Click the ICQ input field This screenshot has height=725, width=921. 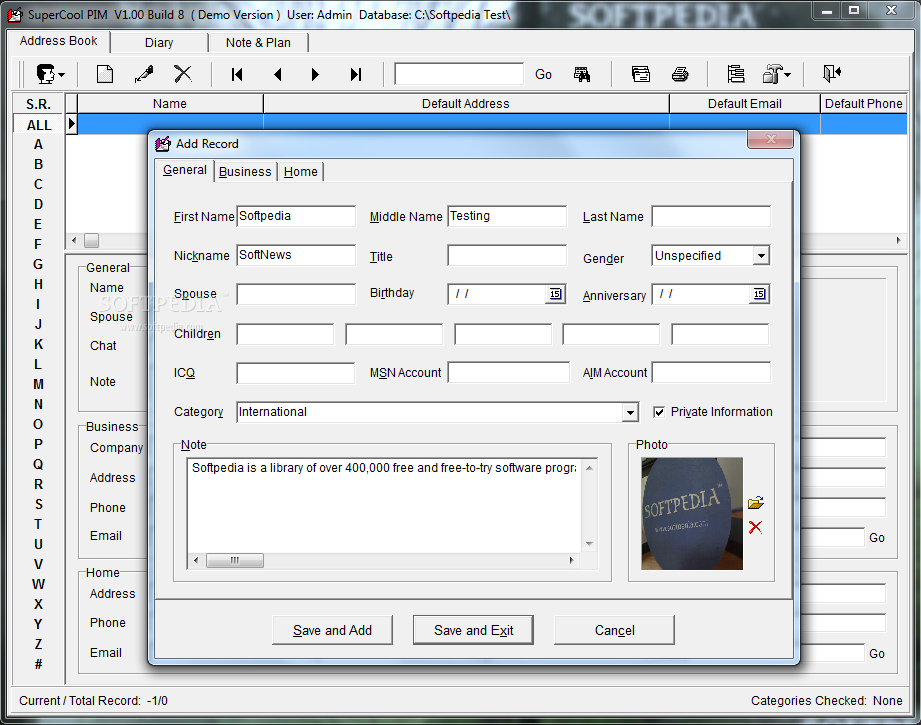point(295,373)
